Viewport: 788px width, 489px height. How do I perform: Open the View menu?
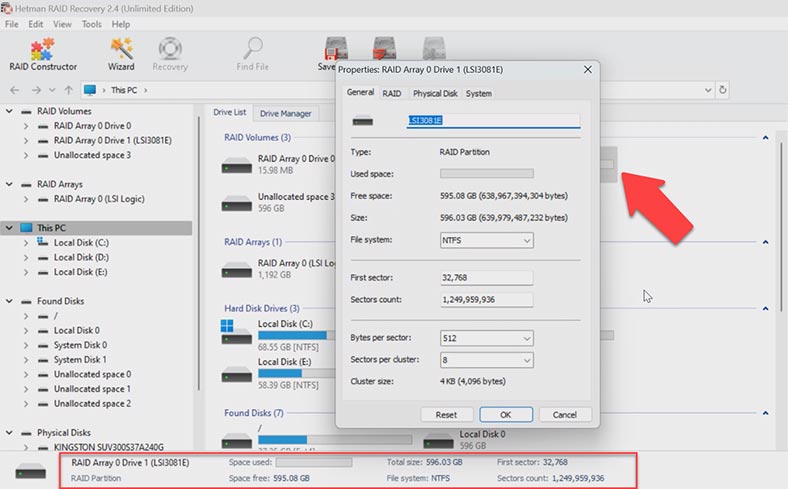[62, 24]
